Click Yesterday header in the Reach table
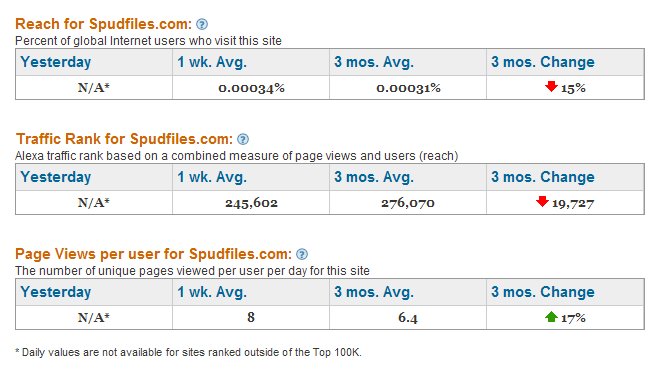This screenshot has width=652, height=372. coord(56,62)
